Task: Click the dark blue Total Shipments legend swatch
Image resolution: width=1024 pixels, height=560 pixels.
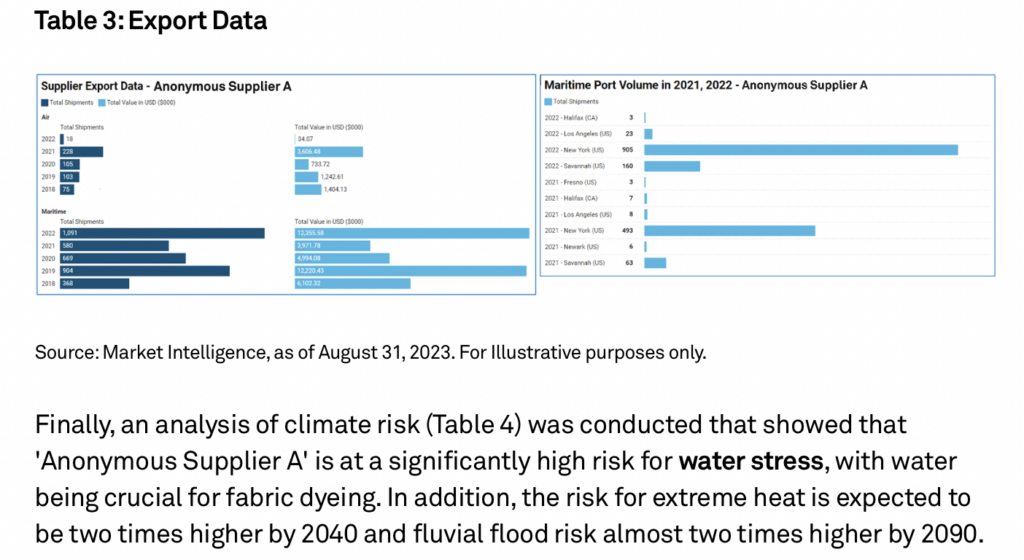Action: pos(44,102)
